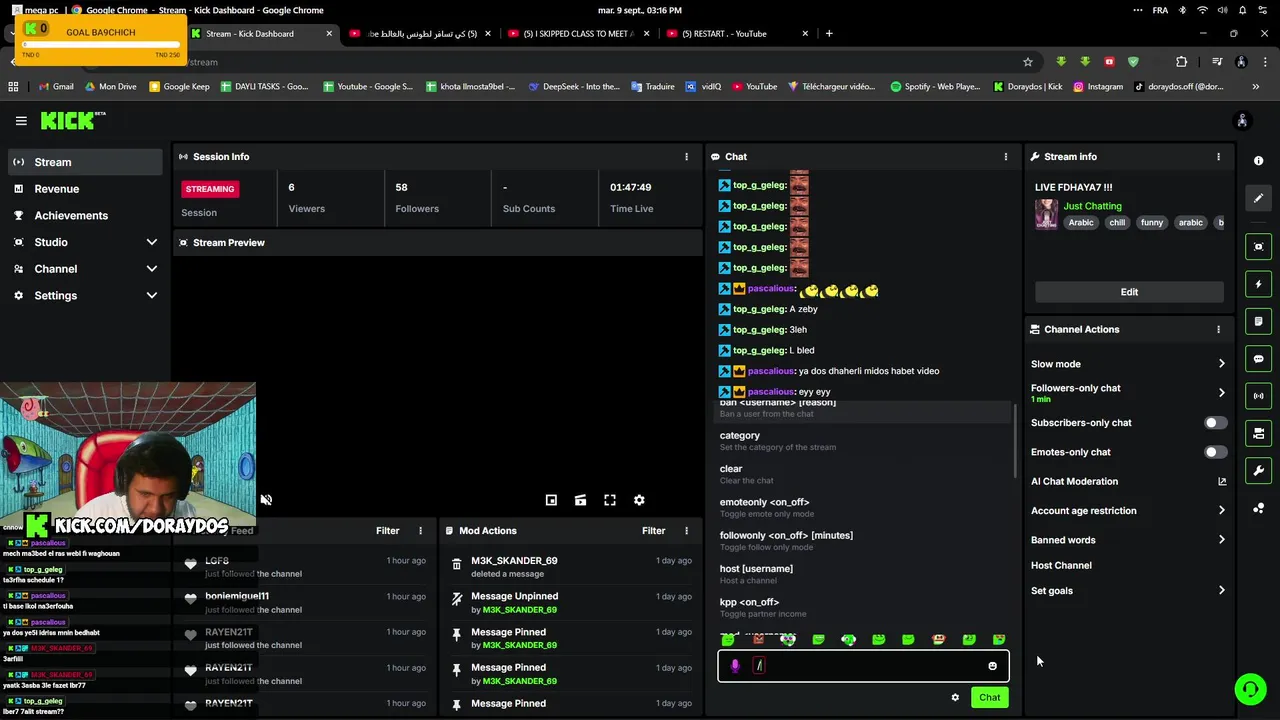The width and height of the screenshot is (1280, 720).
Task: Select 'followonly <on_off>' chat command
Action: [864, 541]
